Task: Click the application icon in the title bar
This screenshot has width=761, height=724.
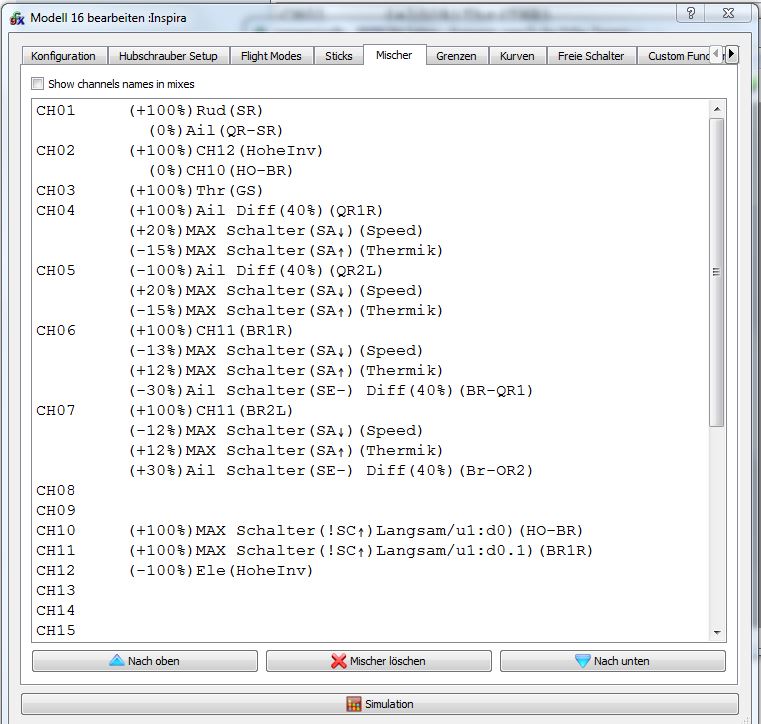Action: [14, 17]
